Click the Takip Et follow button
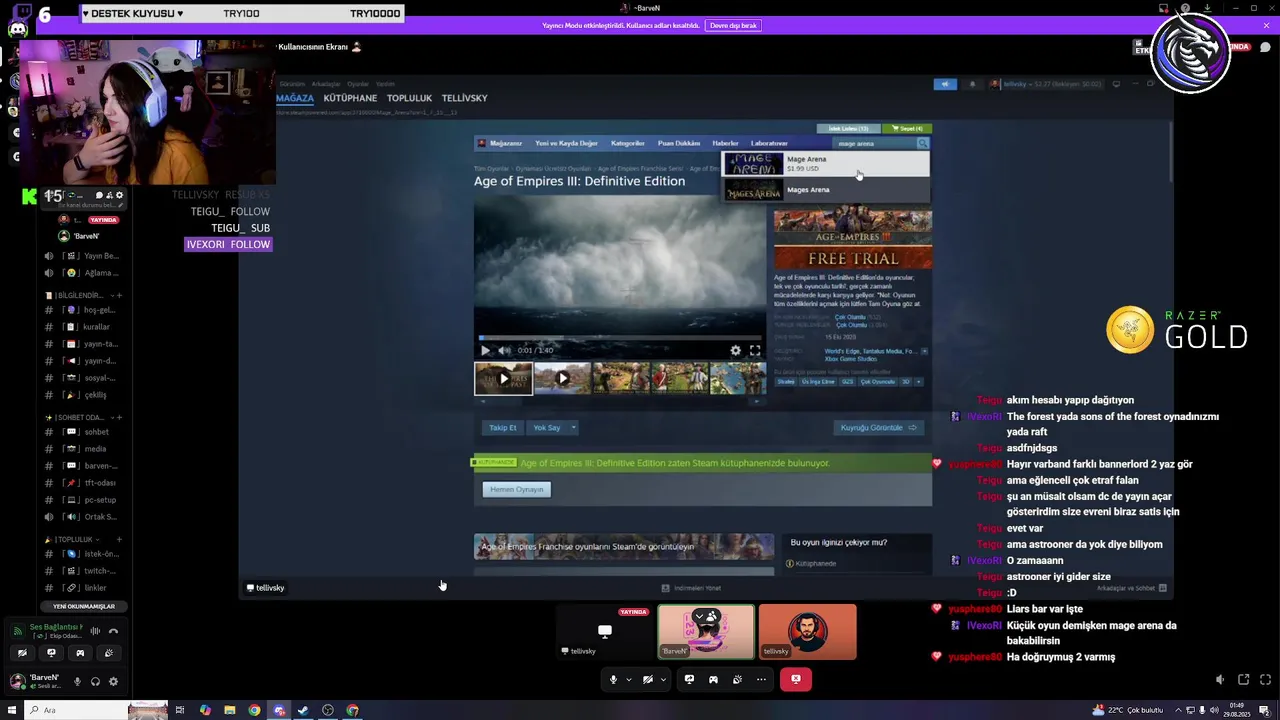Image resolution: width=1280 pixels, height=720 pixels. tap(503, 428)
